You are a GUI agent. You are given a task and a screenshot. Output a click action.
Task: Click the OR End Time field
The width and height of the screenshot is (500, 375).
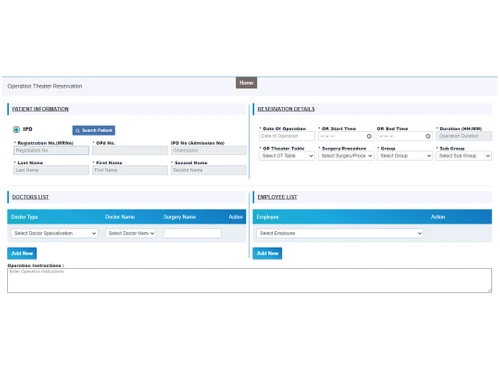(405, 136)
